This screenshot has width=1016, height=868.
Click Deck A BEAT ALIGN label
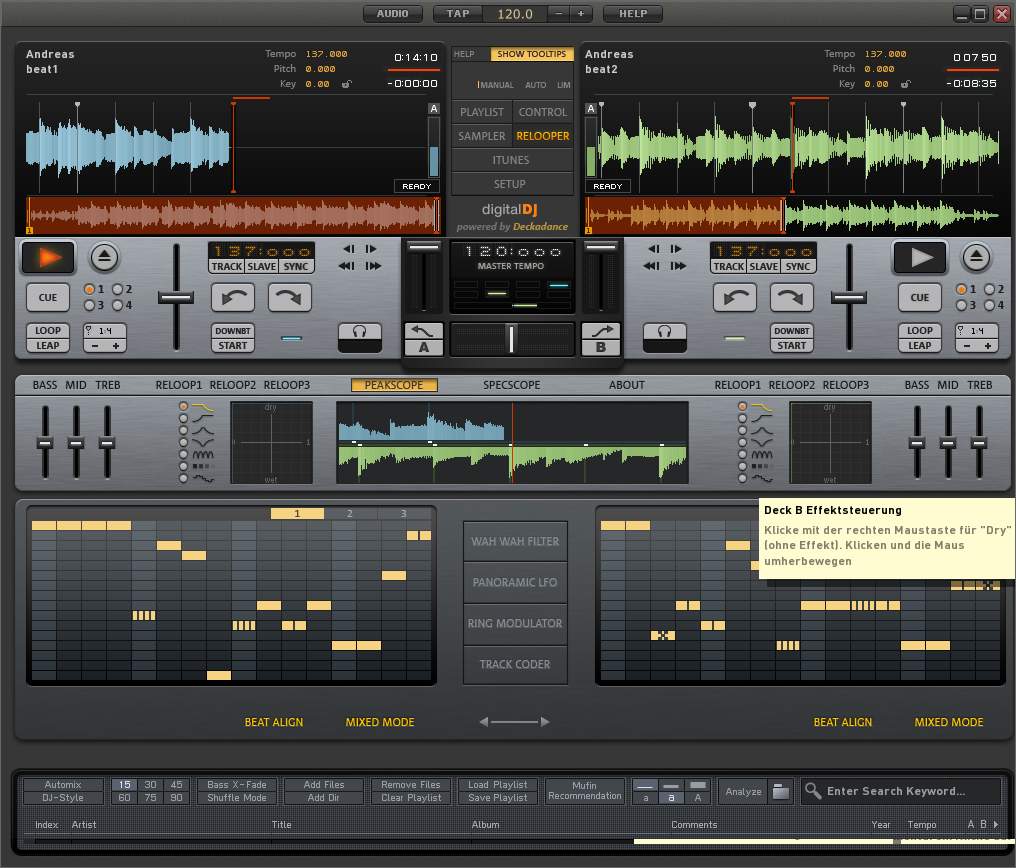[x=273, y=722]
